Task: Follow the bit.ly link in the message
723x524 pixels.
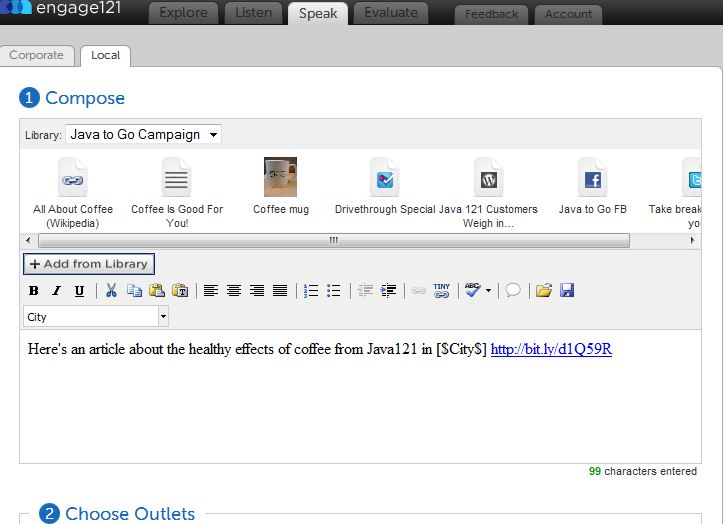Action: pyautogui.click(x=551, y=349)
